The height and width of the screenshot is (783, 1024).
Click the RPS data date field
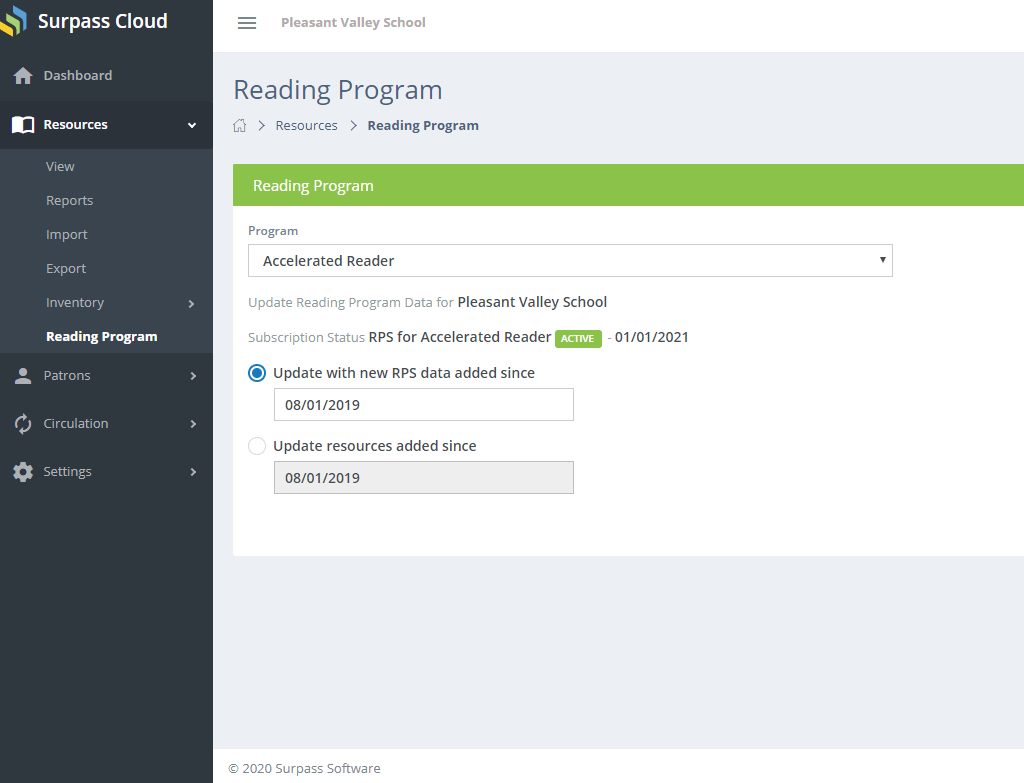coord(424,405)
